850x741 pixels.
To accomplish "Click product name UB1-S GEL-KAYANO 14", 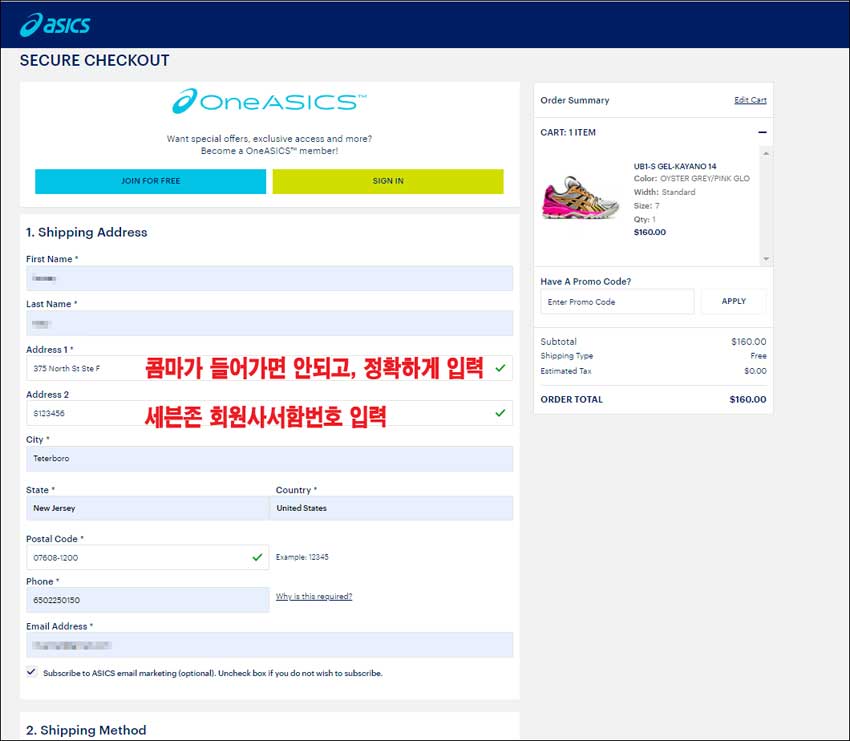I will tap(675, 166).
